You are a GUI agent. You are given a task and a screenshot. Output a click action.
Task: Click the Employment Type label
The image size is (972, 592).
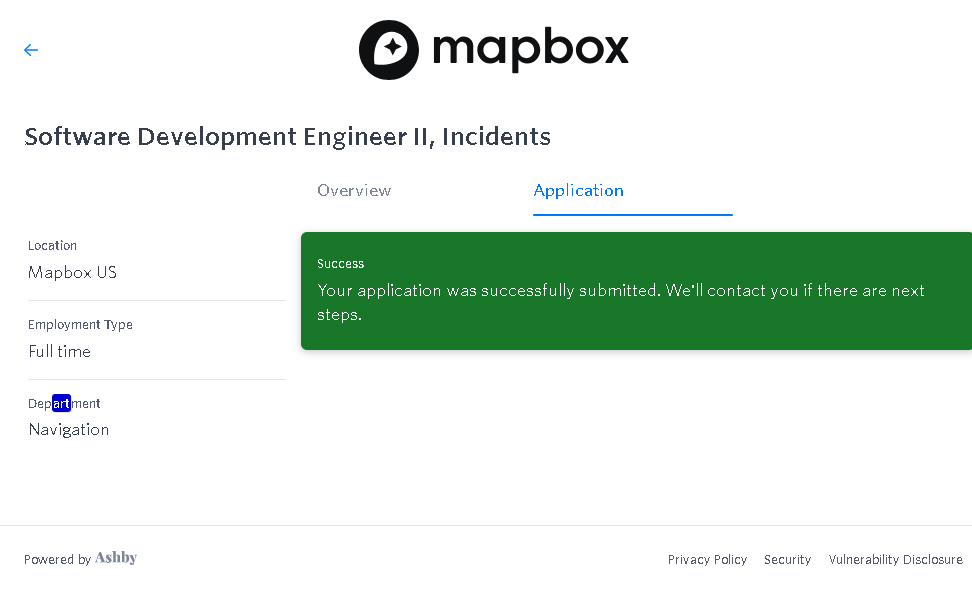coord(80,325)
